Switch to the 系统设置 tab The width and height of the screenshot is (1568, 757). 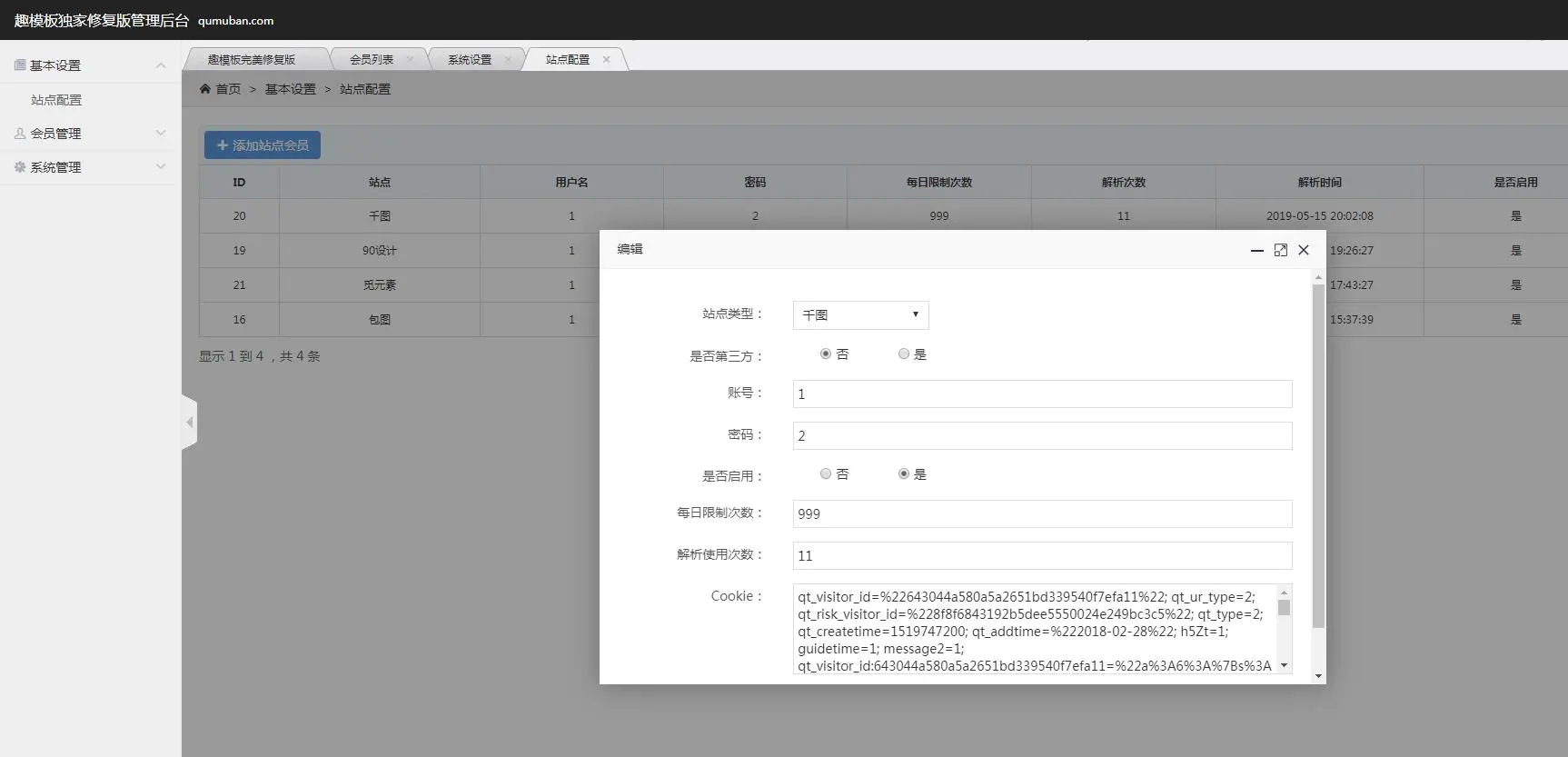(x=470, y=60)
